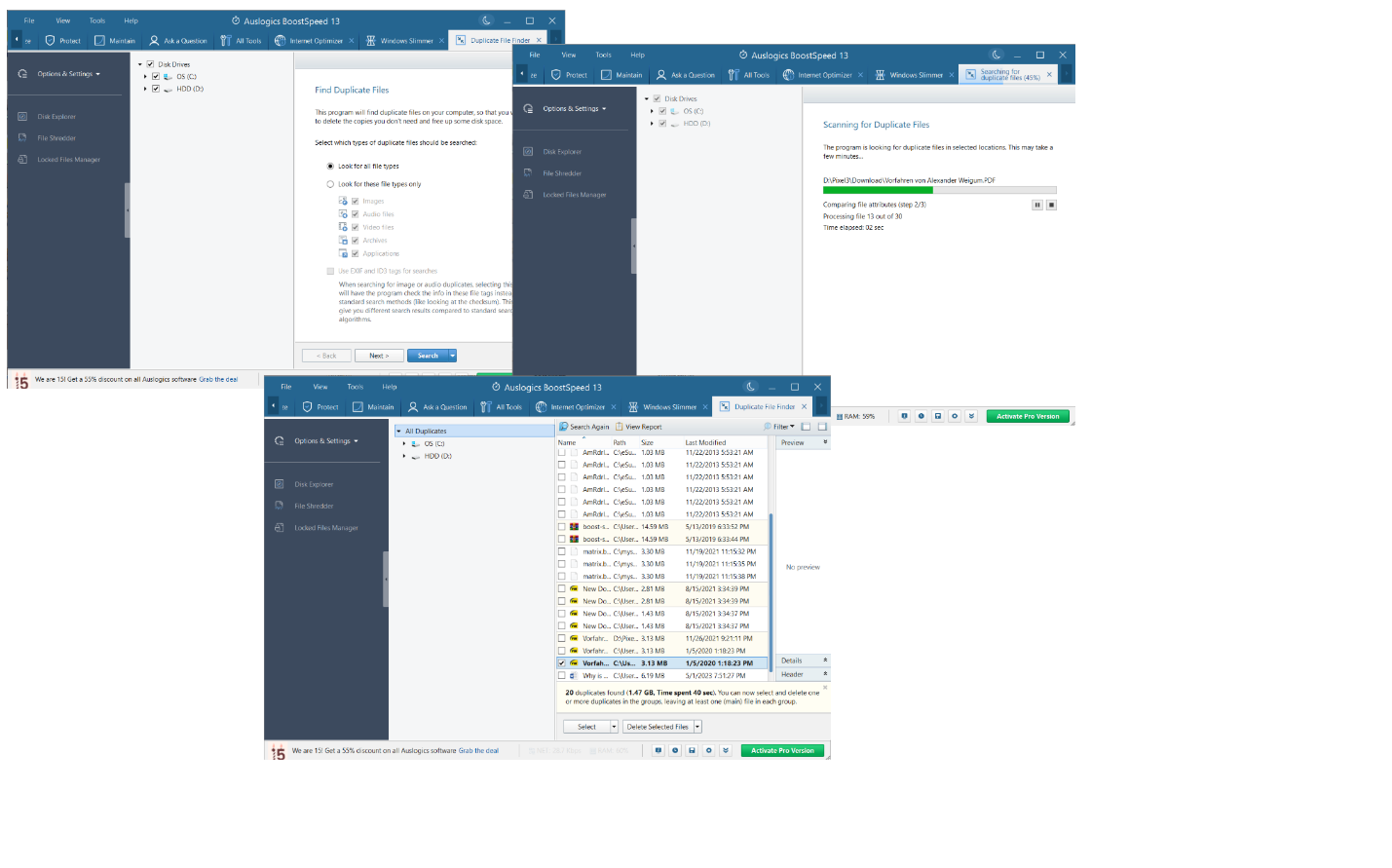
Task: Select the 'Look for all file types' option
Action: click(x=331, y=166)
